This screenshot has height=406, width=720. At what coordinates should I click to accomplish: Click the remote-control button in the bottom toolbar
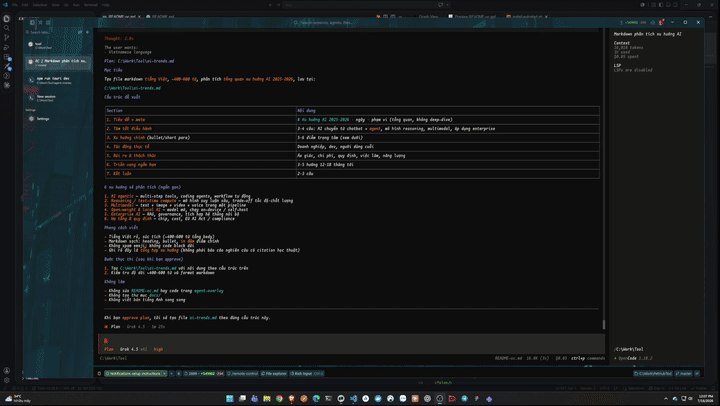[242, 373]
